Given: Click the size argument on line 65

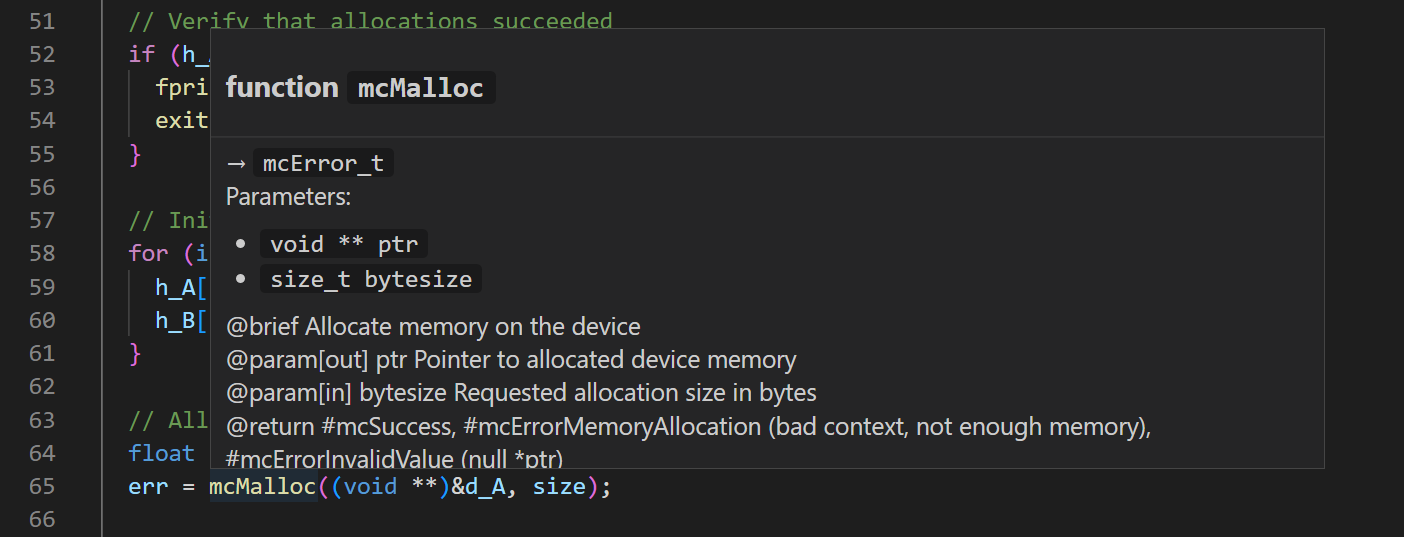Looking at the screenshot, I should [559, 487].
